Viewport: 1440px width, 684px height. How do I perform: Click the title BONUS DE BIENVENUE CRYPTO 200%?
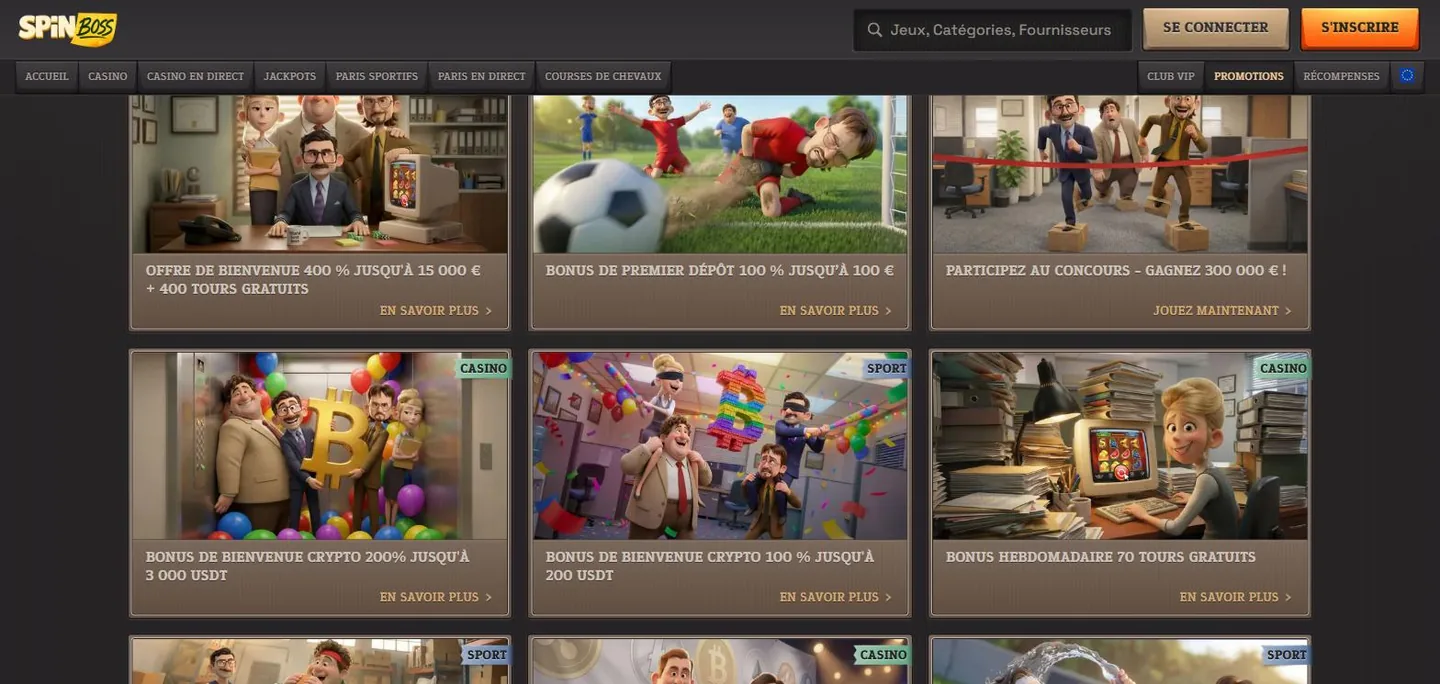point(307,566)
